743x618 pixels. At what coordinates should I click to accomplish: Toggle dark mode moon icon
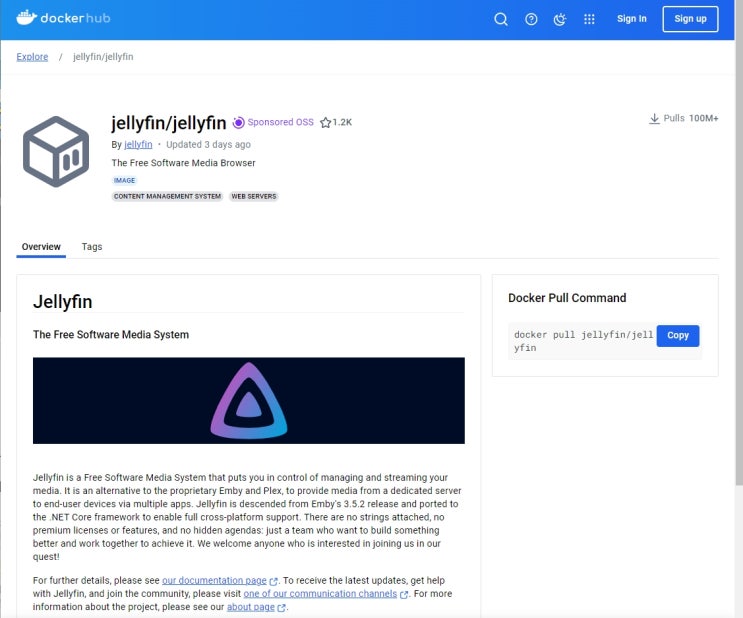pos(560,19)
